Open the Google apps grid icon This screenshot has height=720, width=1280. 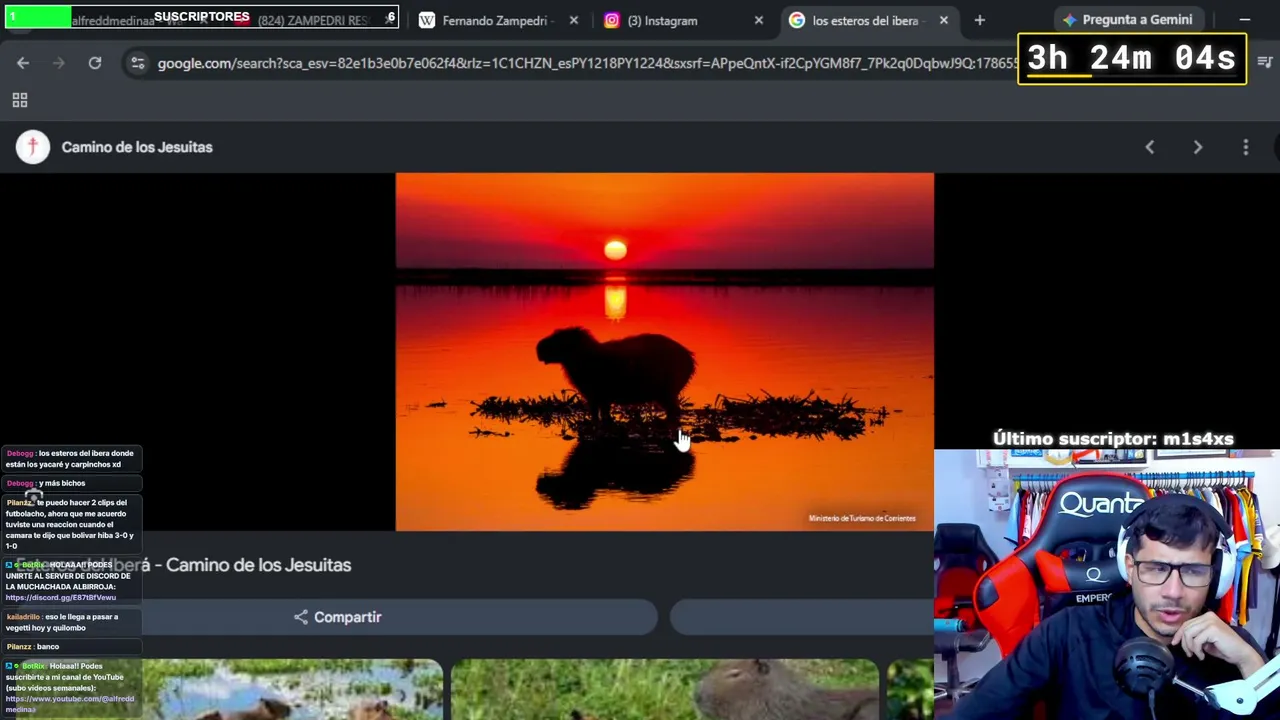click(x=19, y=100)
